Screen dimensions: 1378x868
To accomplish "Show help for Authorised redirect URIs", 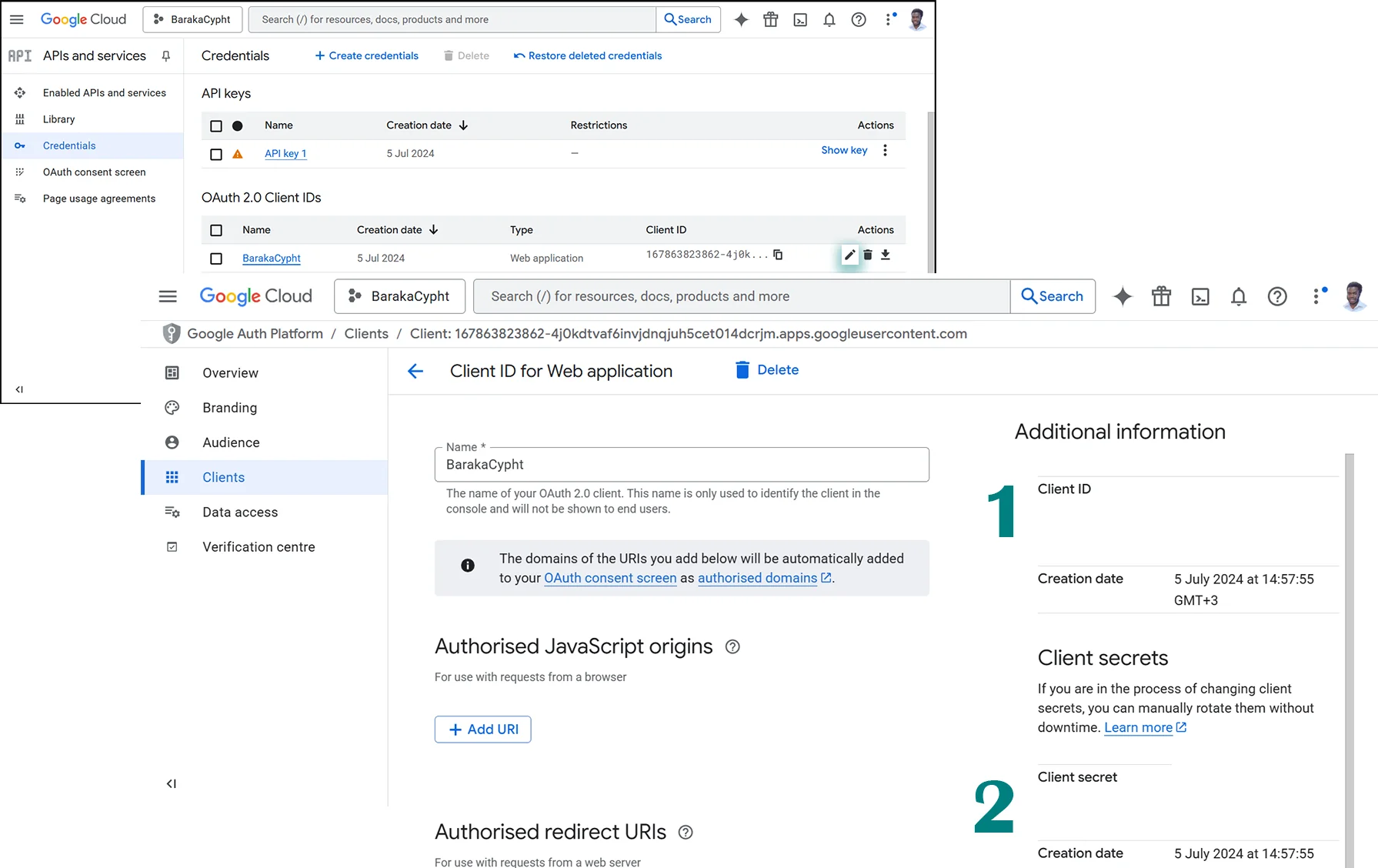I will (x=686, y=833).
